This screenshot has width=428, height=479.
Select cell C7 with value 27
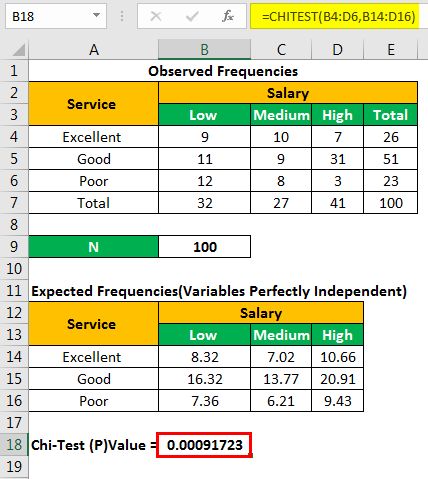[x=281, y=203]
